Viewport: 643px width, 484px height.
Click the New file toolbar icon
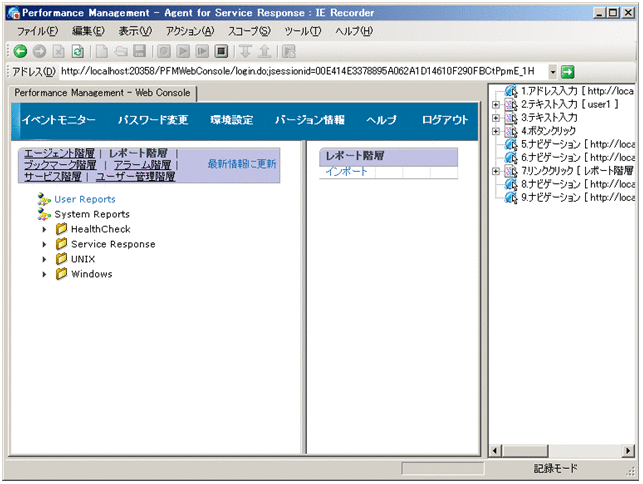pyautogui.click(x=102, y=51)
